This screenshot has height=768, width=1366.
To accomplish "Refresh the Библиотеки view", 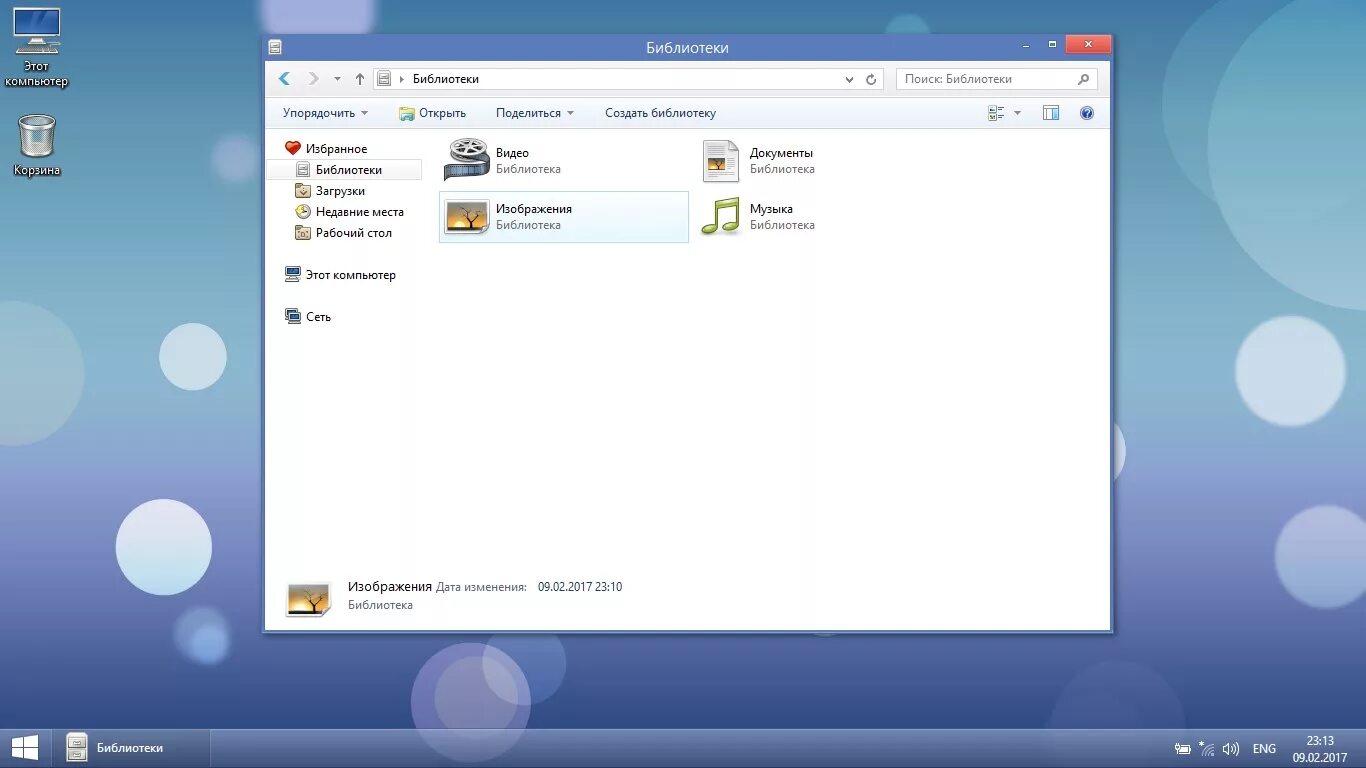I will pos(869,79).
